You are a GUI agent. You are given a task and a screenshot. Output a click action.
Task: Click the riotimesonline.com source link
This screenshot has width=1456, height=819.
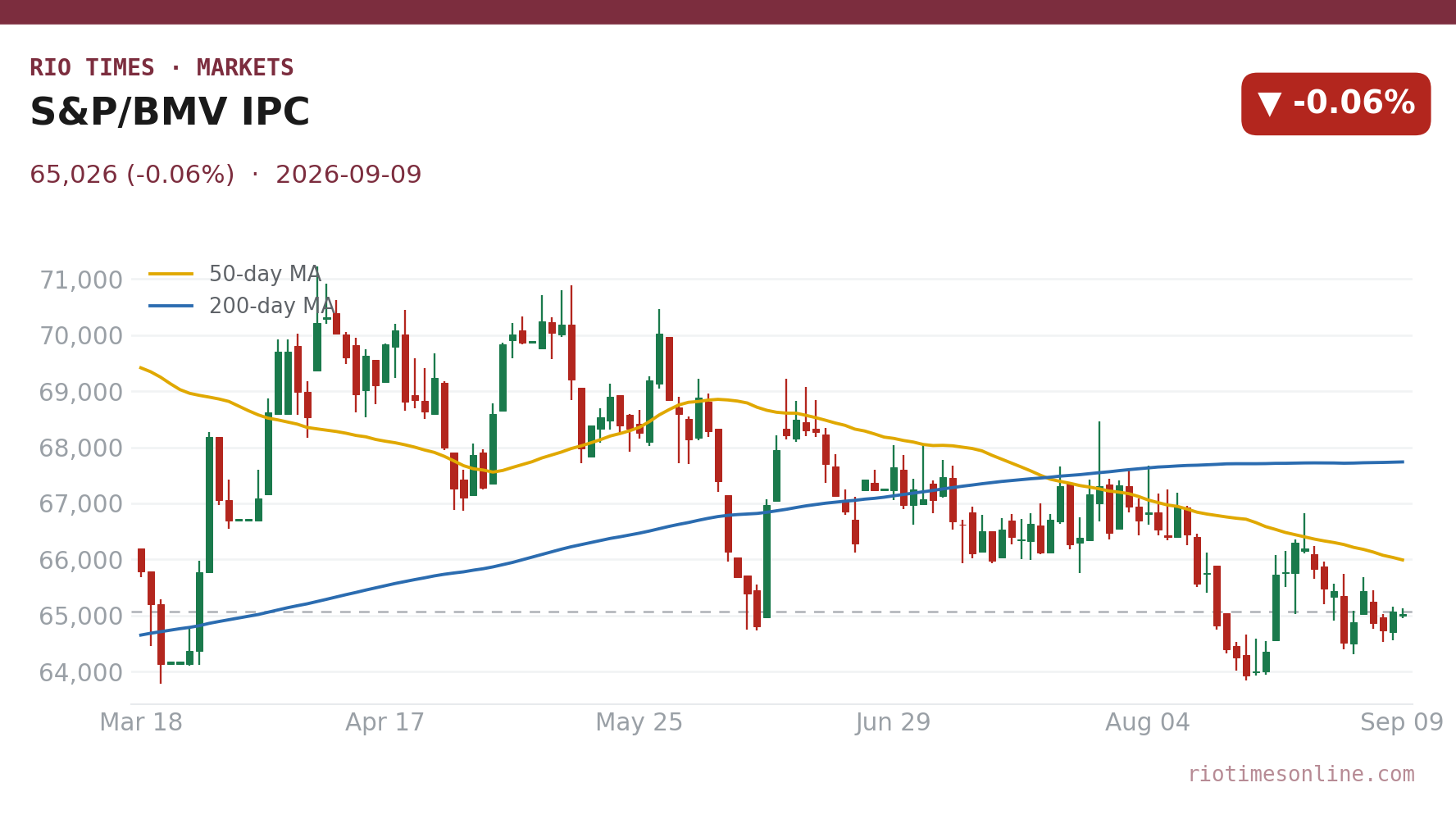pyautogui.click(x=1301, y=774)
